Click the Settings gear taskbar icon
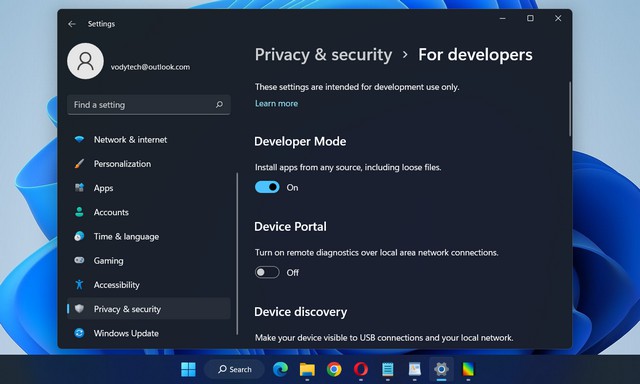This screenshot has height=384, width=640. click(x=441, y=369)
